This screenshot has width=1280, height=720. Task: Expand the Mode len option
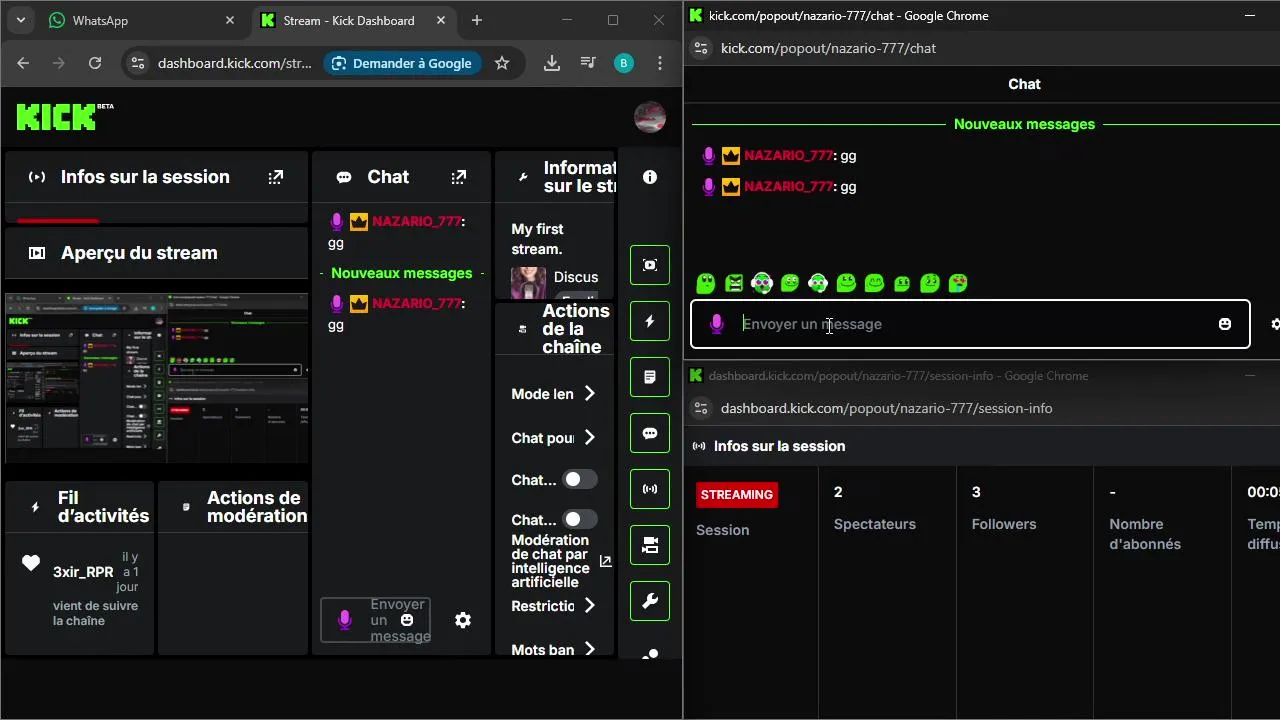tap(553, 394)
